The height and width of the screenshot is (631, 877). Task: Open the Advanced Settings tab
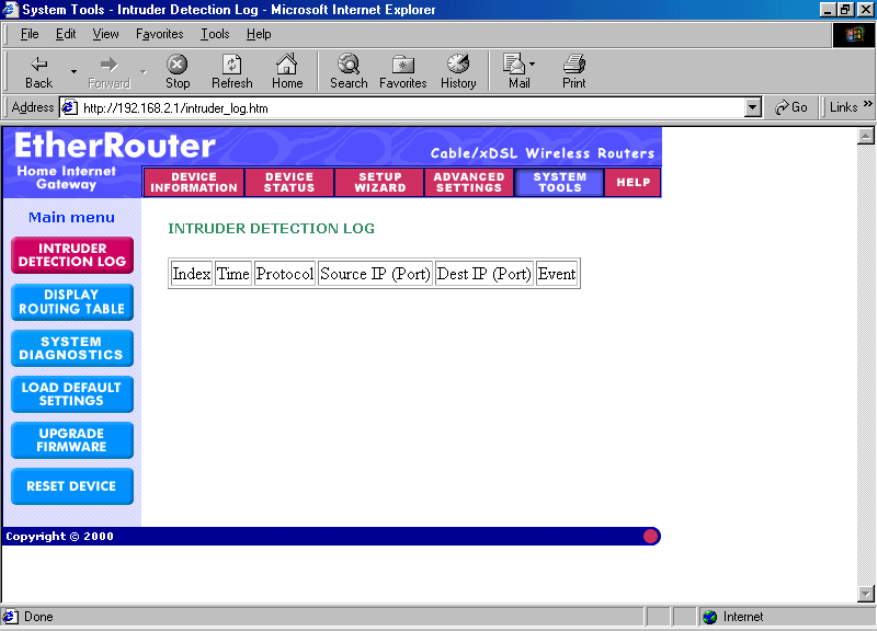(469, 182)
